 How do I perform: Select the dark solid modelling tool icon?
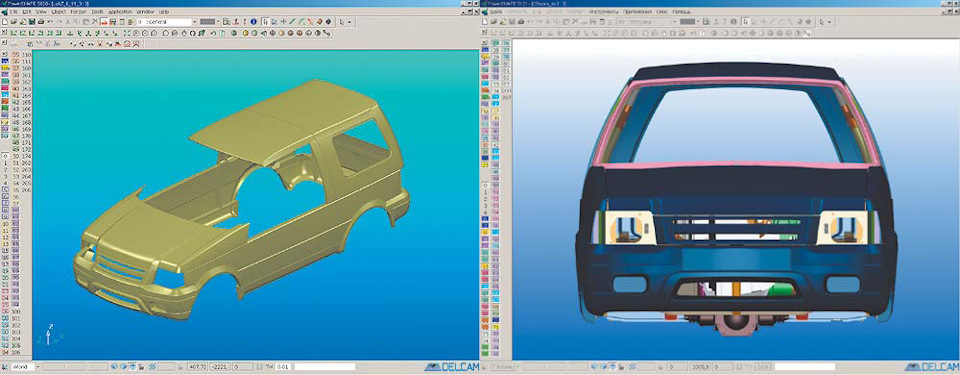tap(329, 21)
